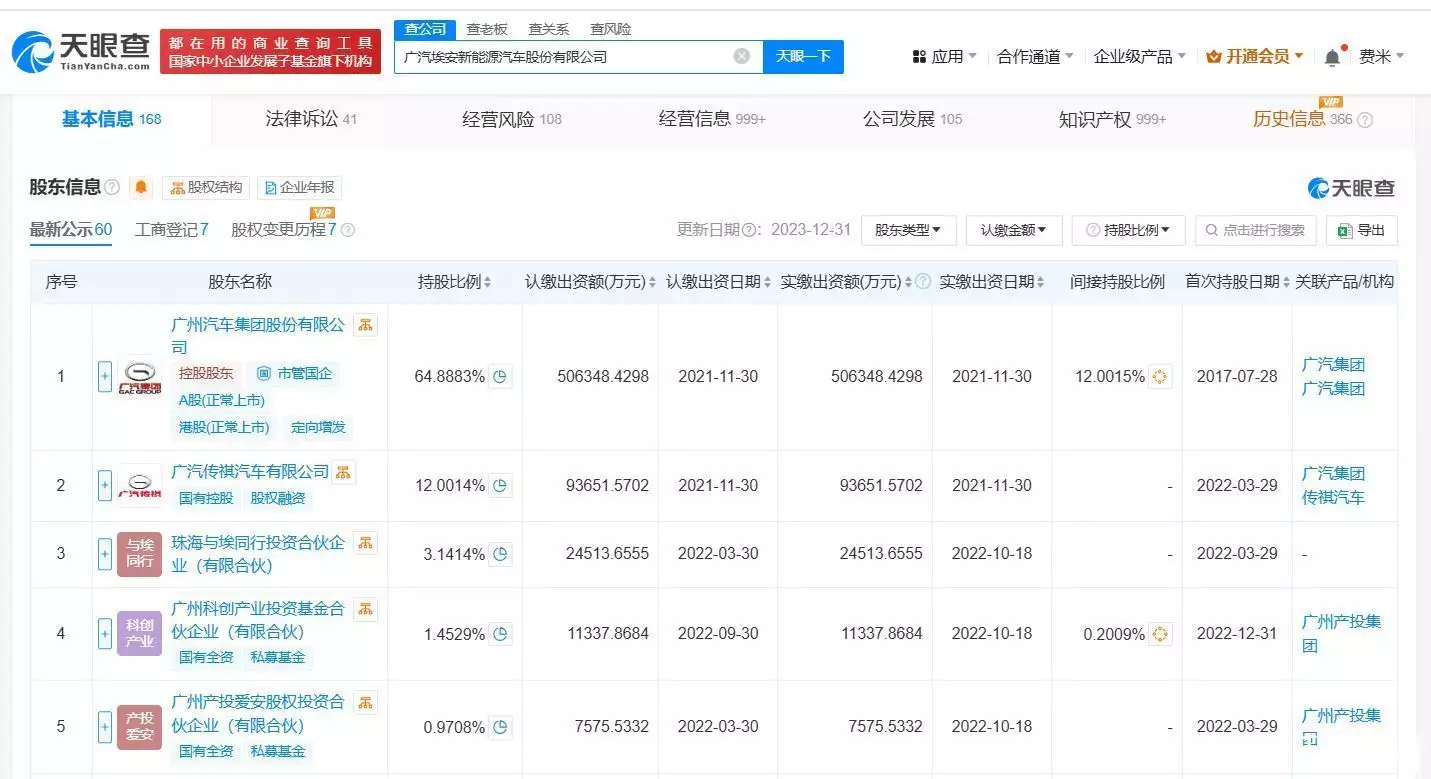Open the 股东类型 filter dropdown
This screenshot has height=779, width=1431.
click(908, 230)
